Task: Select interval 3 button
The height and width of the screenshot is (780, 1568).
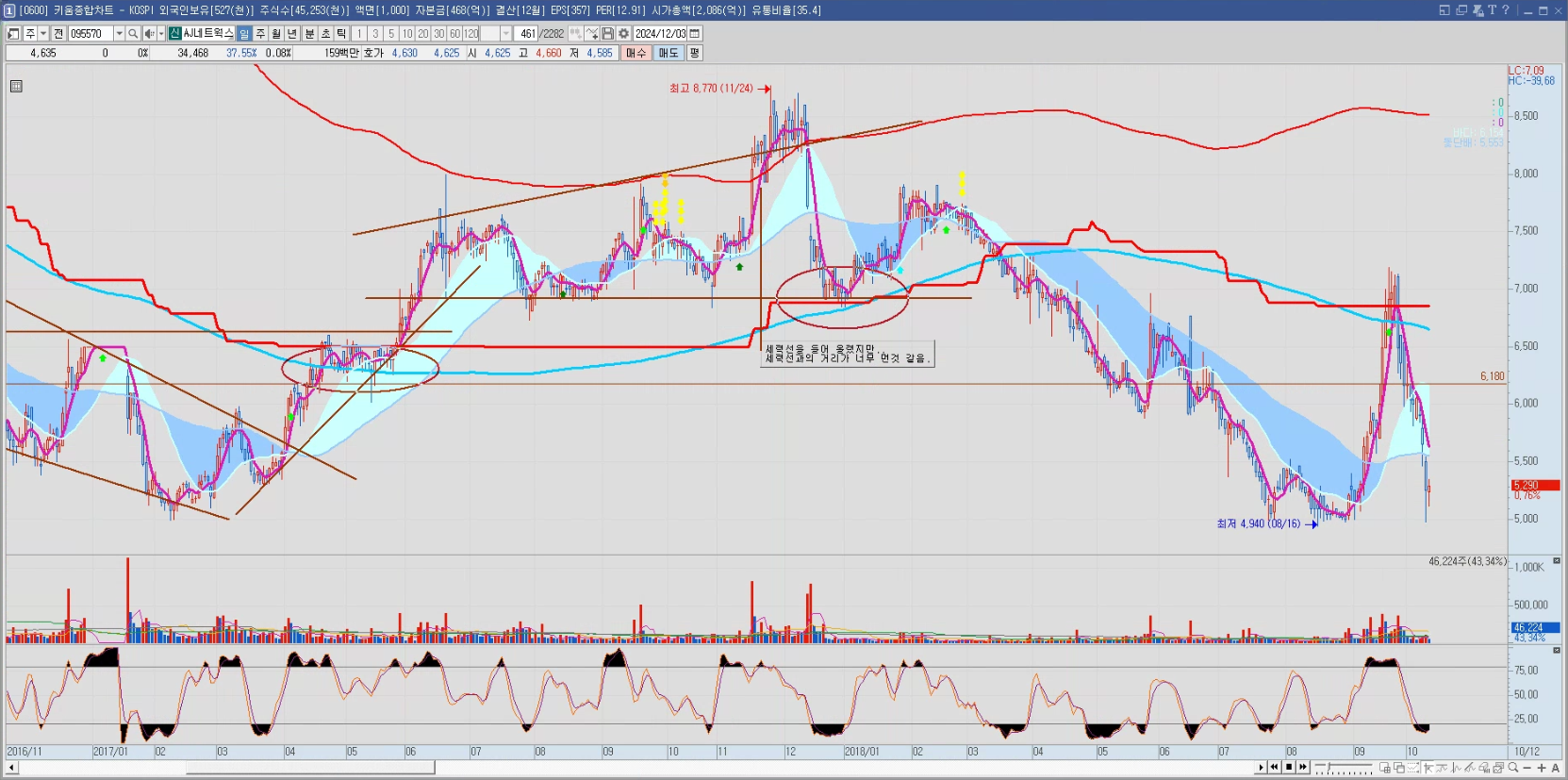Action: tap(375, 33)
